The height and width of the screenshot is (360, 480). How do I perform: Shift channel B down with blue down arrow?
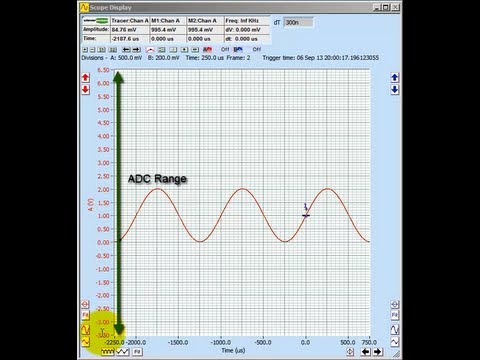[395, 89]
